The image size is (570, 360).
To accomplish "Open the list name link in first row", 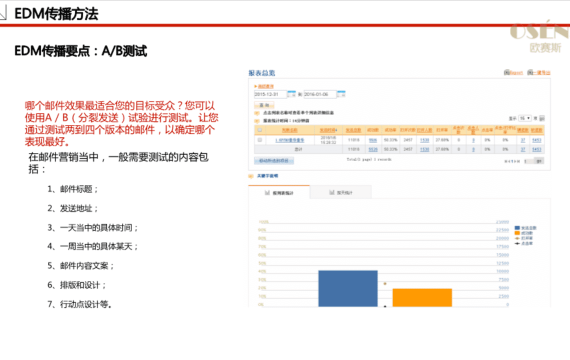I will click(x=289, y=140).
